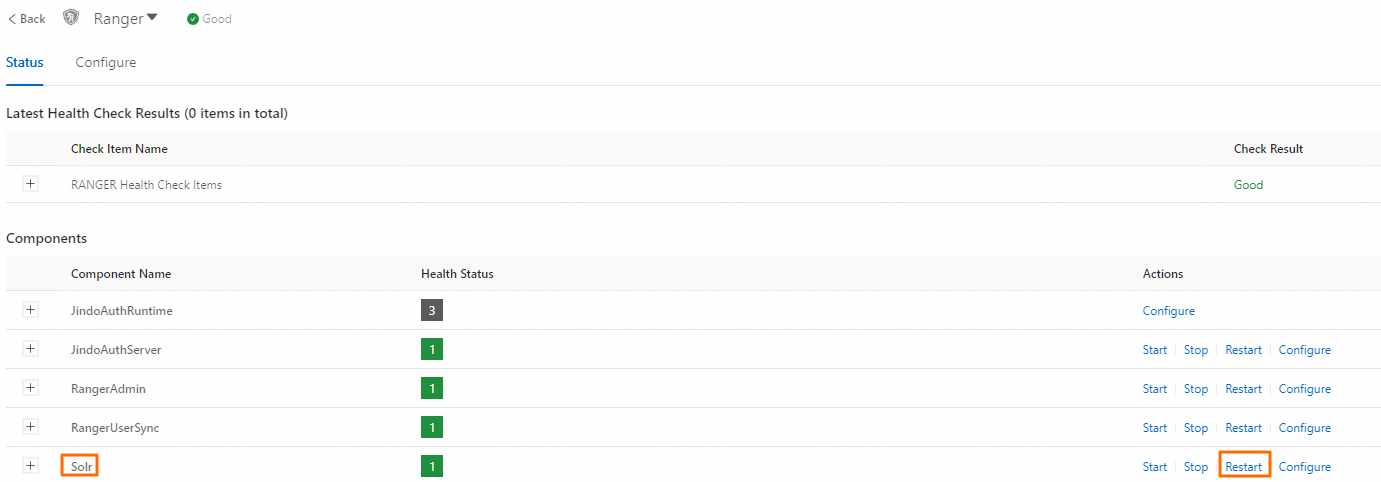Expand the Solr component row
Viewport: 1381px width, 482px height.
click(30, 466)
